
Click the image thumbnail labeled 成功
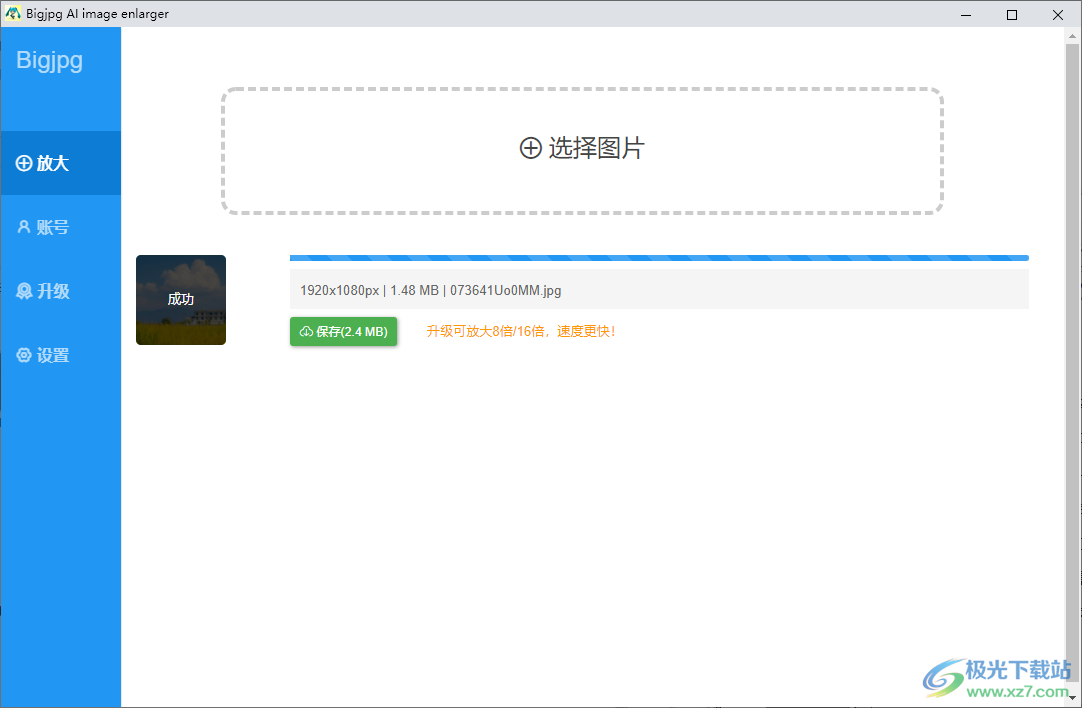(x=180, y=300)
